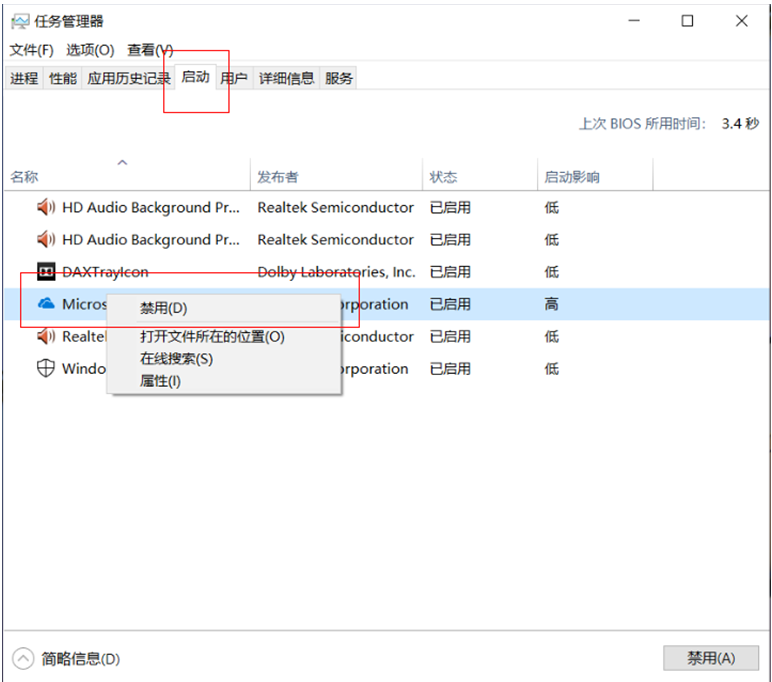Open the 详细信息 tab
Viewport: 772px width, 682px height.
[286, 78]
